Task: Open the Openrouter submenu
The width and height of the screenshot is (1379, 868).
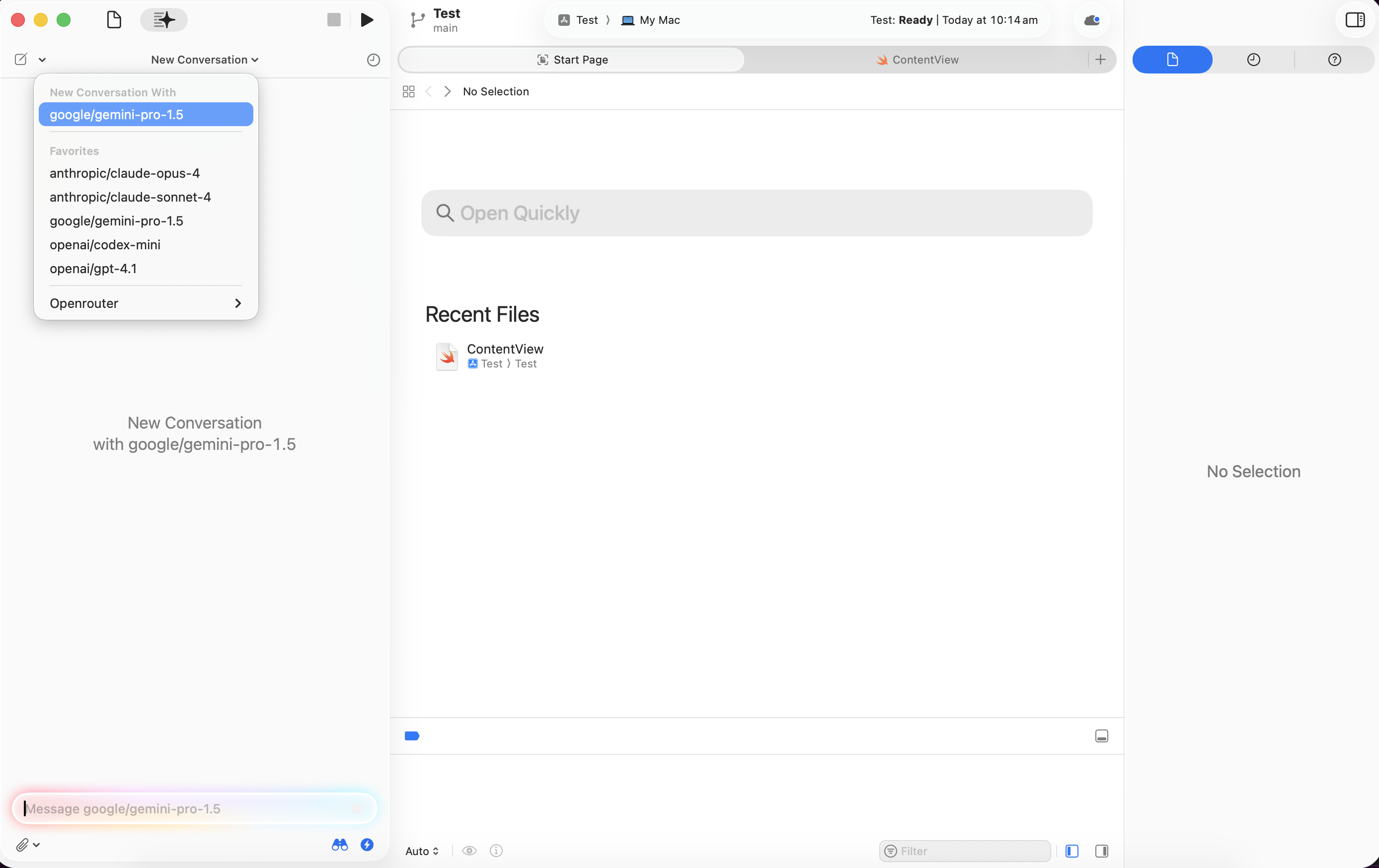Action: click(x=145, y=303)
